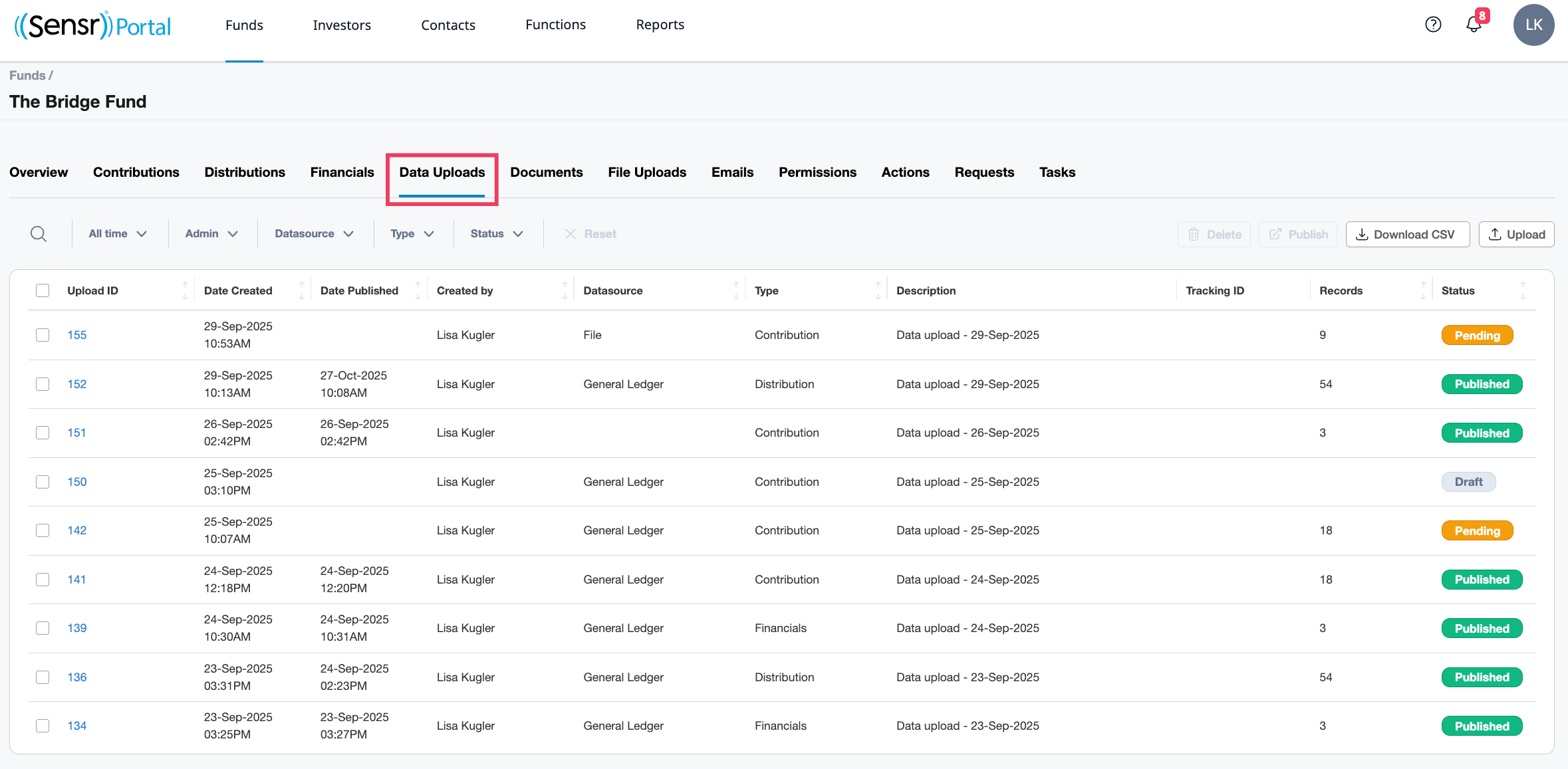
Task: Open upload ID 152 link
Action: [77, 384]
